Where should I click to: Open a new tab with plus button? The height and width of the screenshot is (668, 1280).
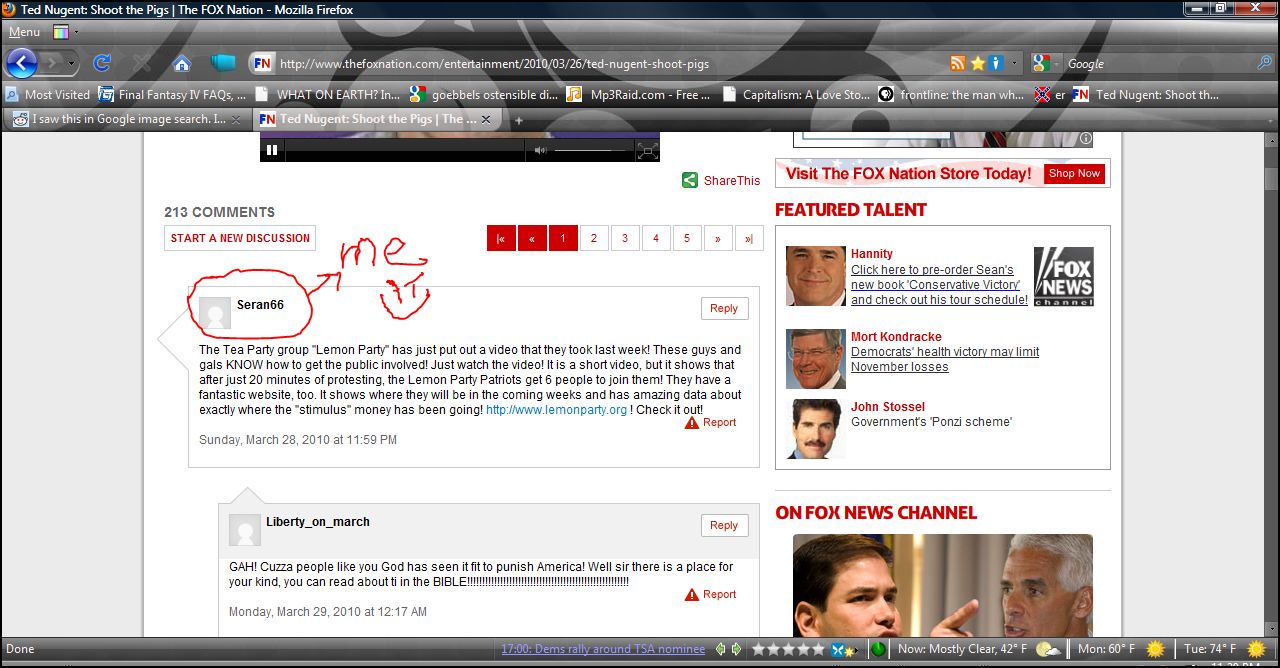[519, 119]
